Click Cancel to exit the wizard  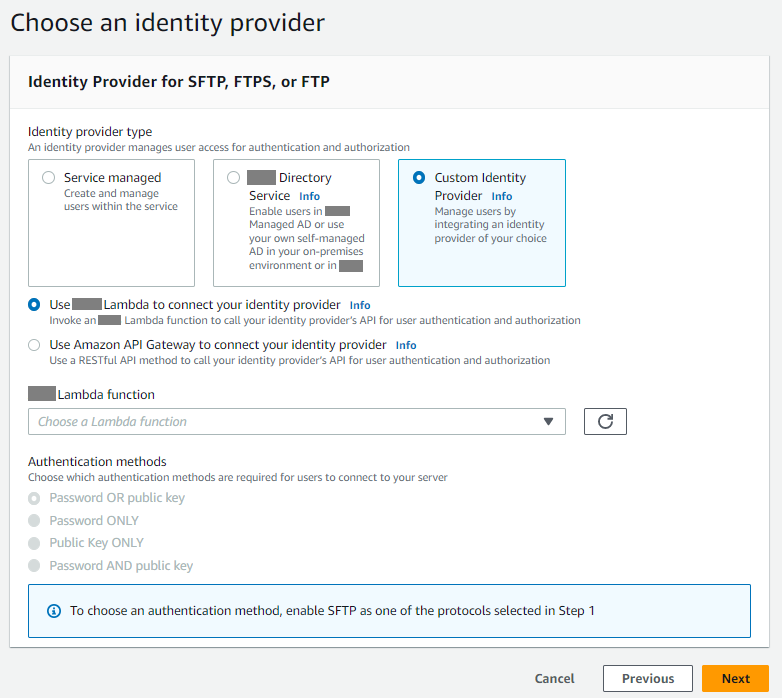point(554,678)
